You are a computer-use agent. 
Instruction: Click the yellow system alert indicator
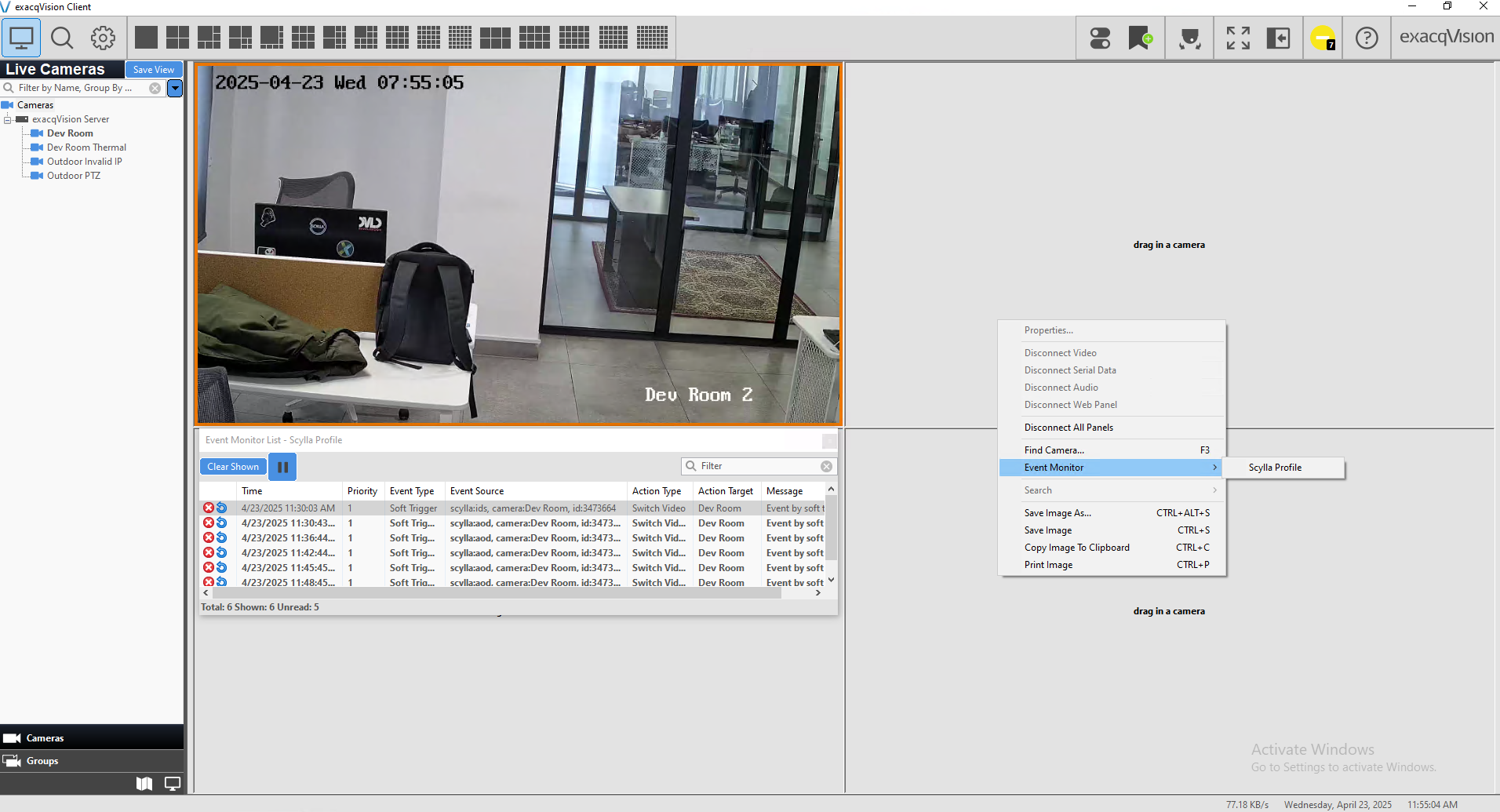pyautogui.click(x=1323, y=38)
